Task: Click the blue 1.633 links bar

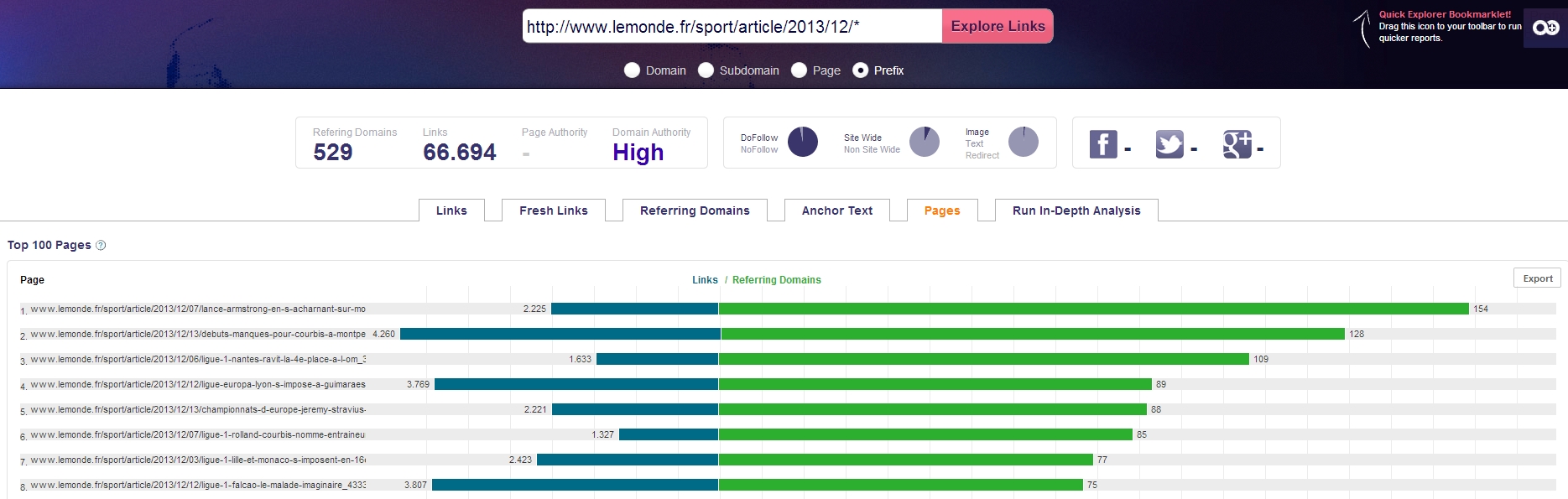Action: pyautogui.click(x=657, y=359)
